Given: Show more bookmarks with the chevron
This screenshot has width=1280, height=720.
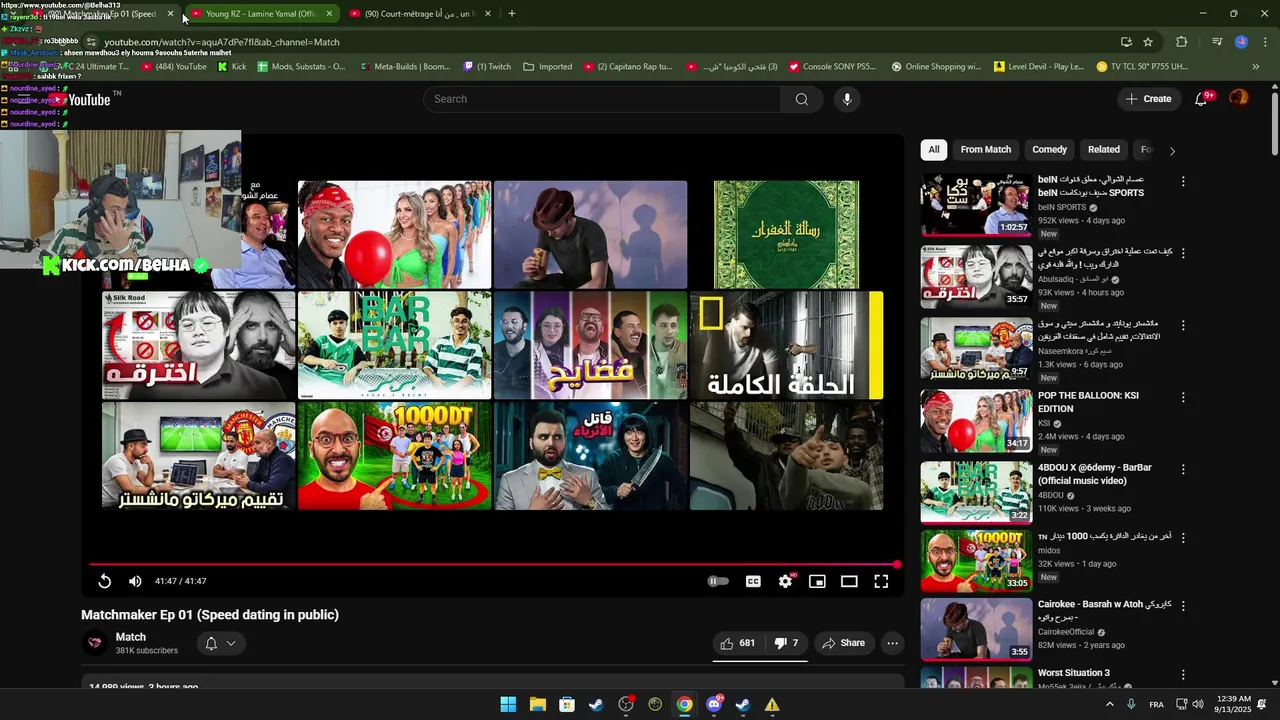Looking at the screenshot, I should [x=1256, y=67].
